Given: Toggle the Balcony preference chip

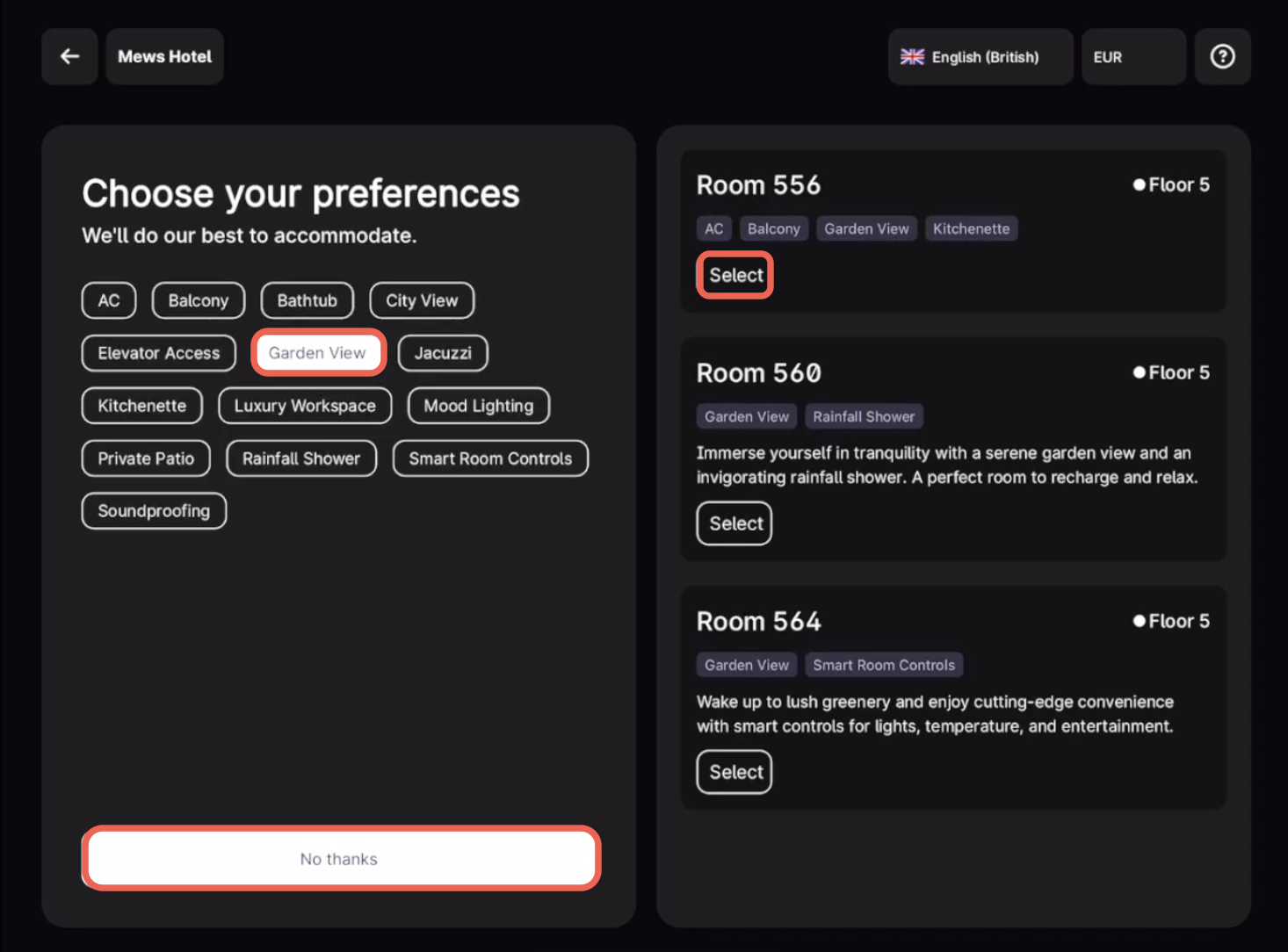Looking at the screenshot, I should (198, 300).
